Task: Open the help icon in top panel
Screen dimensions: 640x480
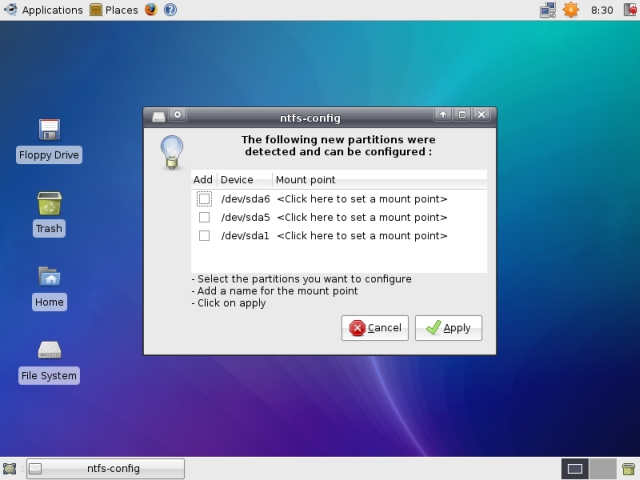Action: [x=170, y=9]
